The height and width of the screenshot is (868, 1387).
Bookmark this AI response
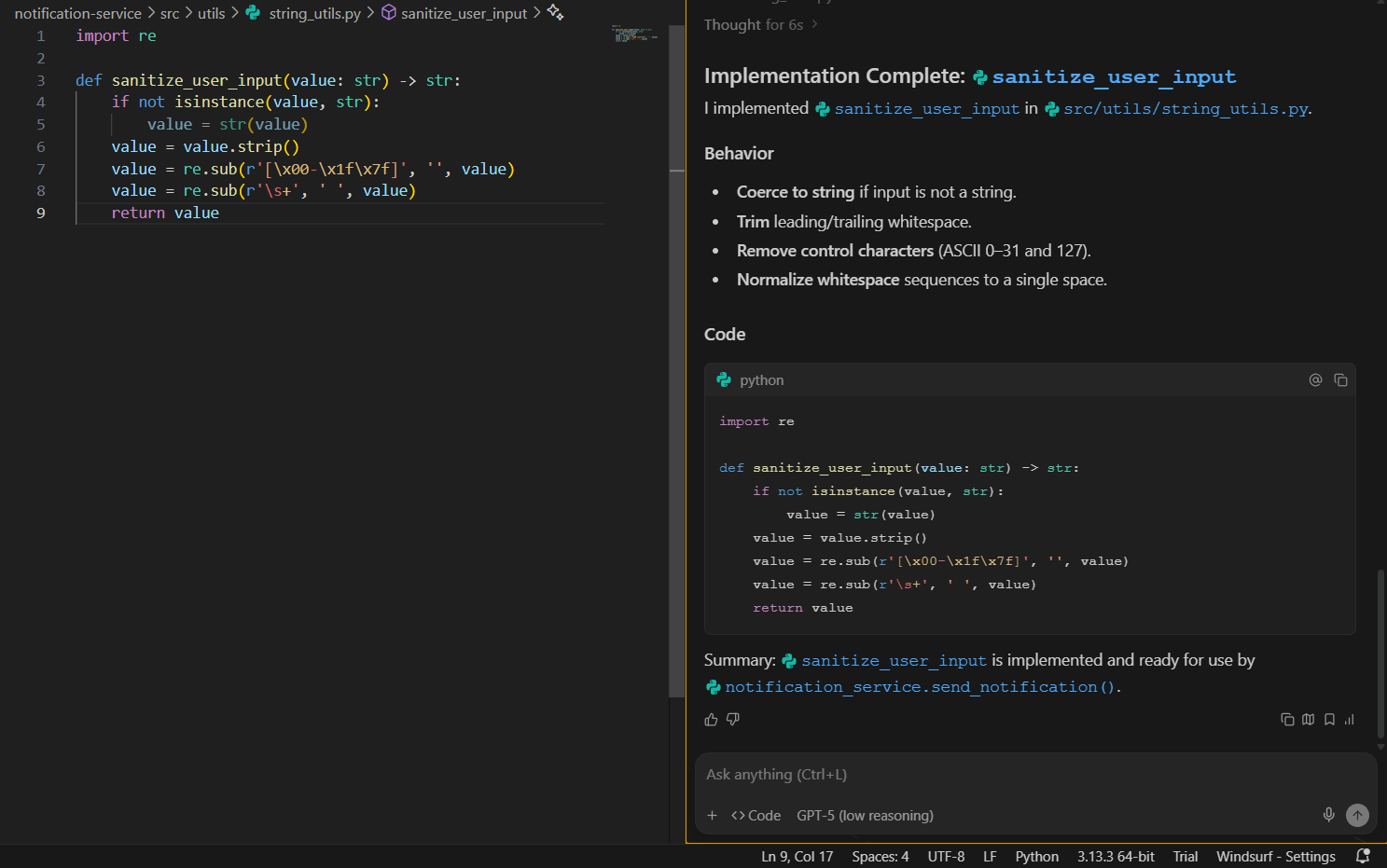click(x=1329, y=719)
